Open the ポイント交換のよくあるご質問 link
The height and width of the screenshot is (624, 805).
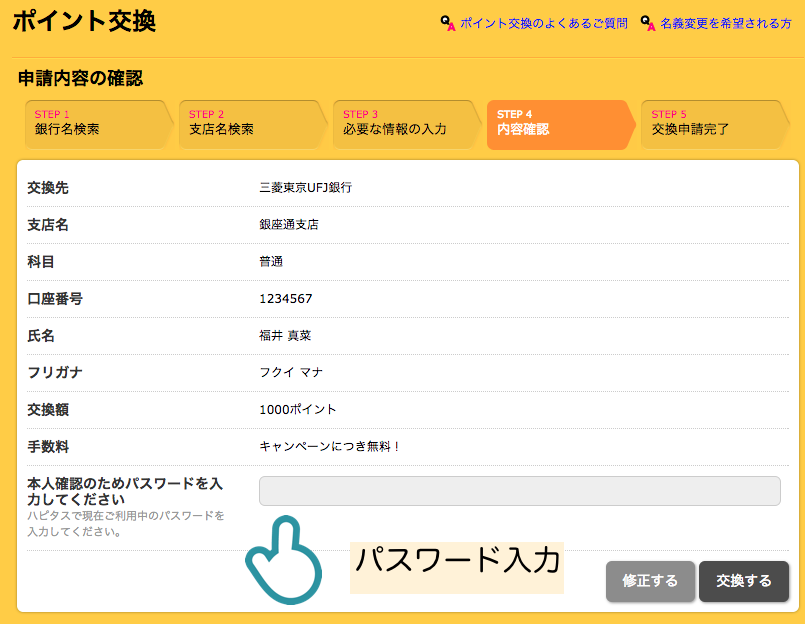click(544, 24)
